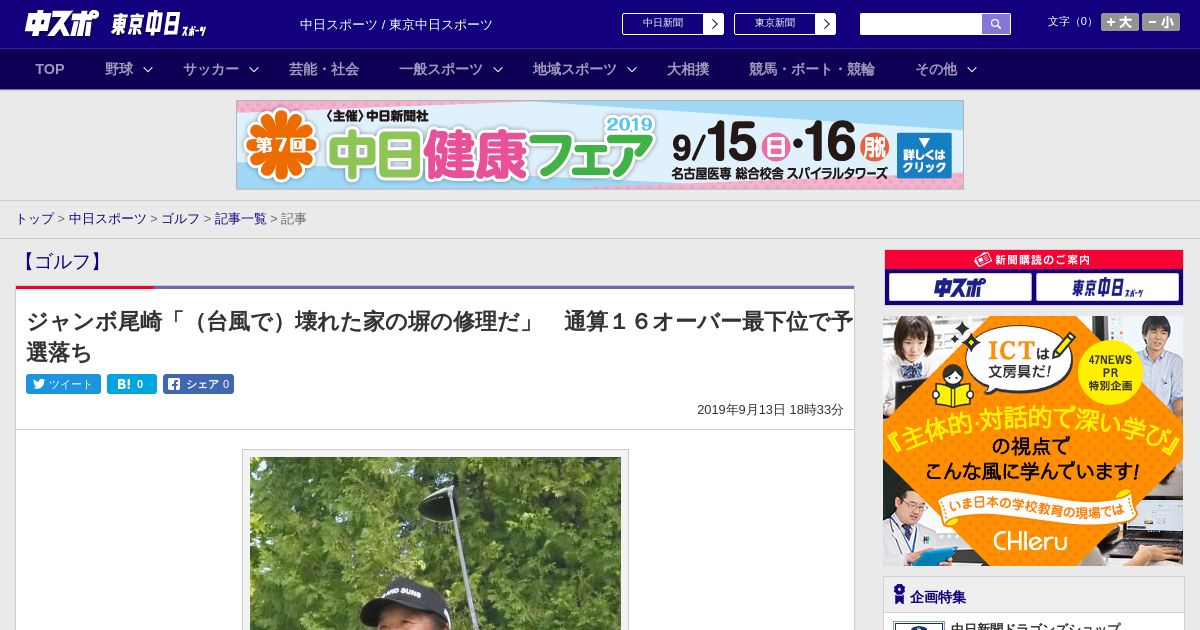Go to TOP in the navigation bar
The image size is (1200, 630).
50,69
